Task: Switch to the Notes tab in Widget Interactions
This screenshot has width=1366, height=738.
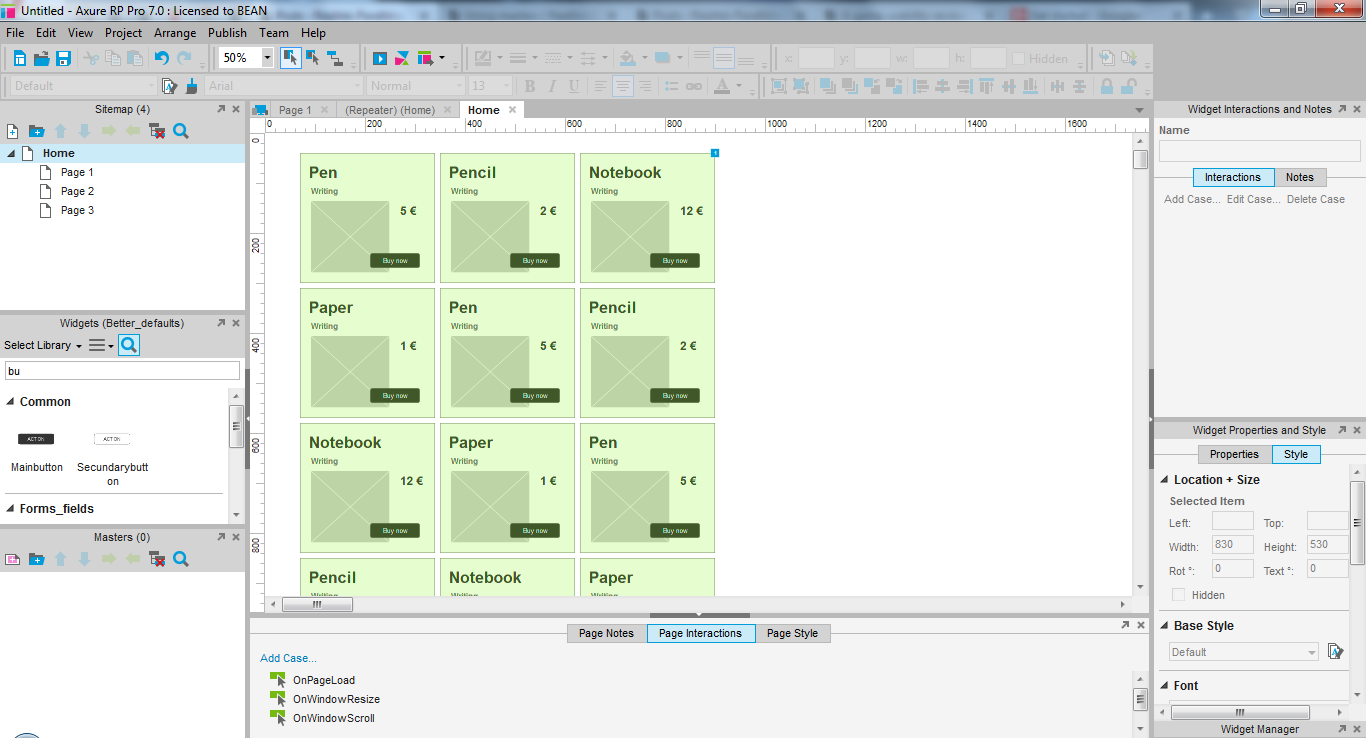Action: (1299, 177)
